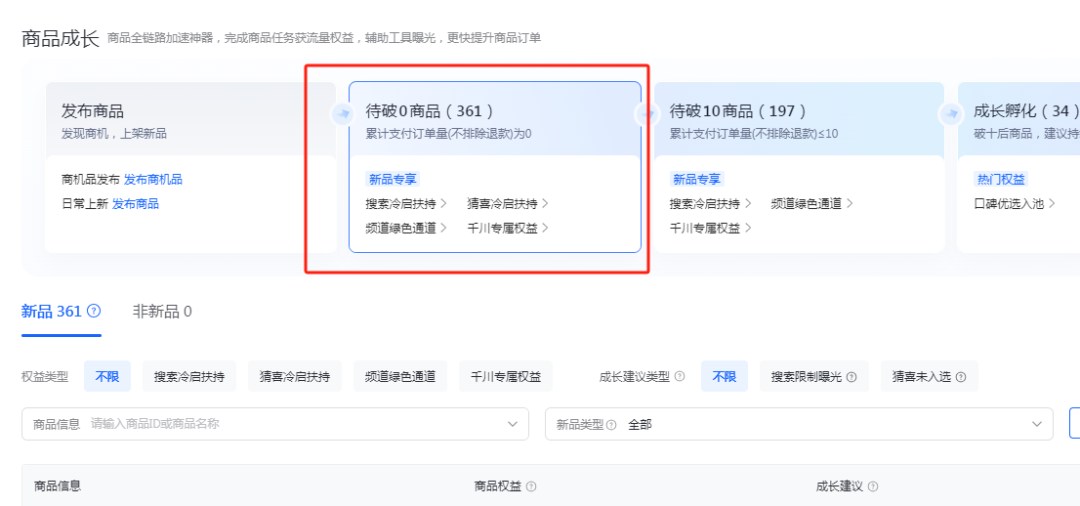Click the 商品ID或商品名称 search input
Viewport: 1080px width, 506px height.
coord(290,424)
